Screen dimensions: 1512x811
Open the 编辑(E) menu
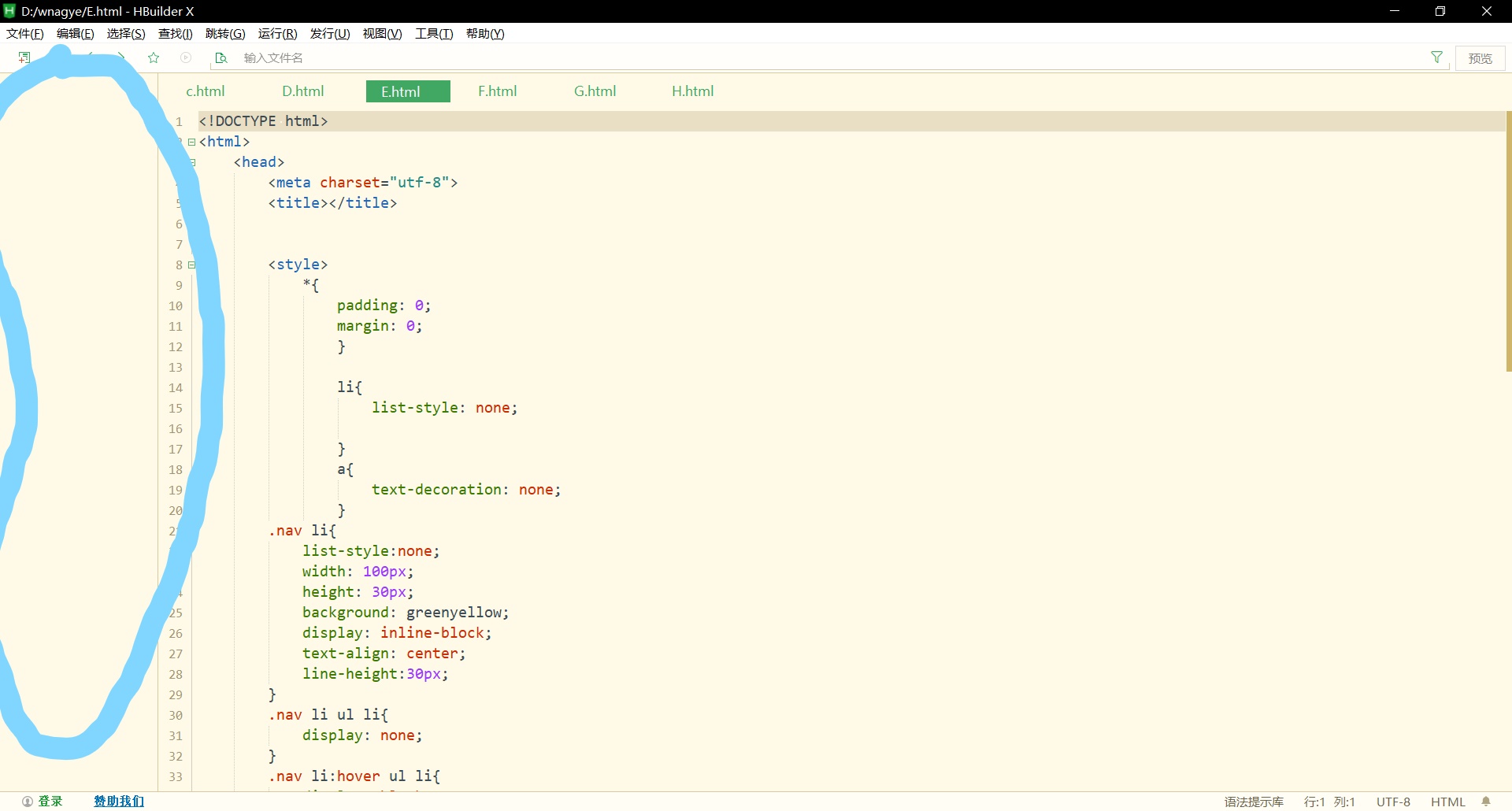(x=76, y=34)
